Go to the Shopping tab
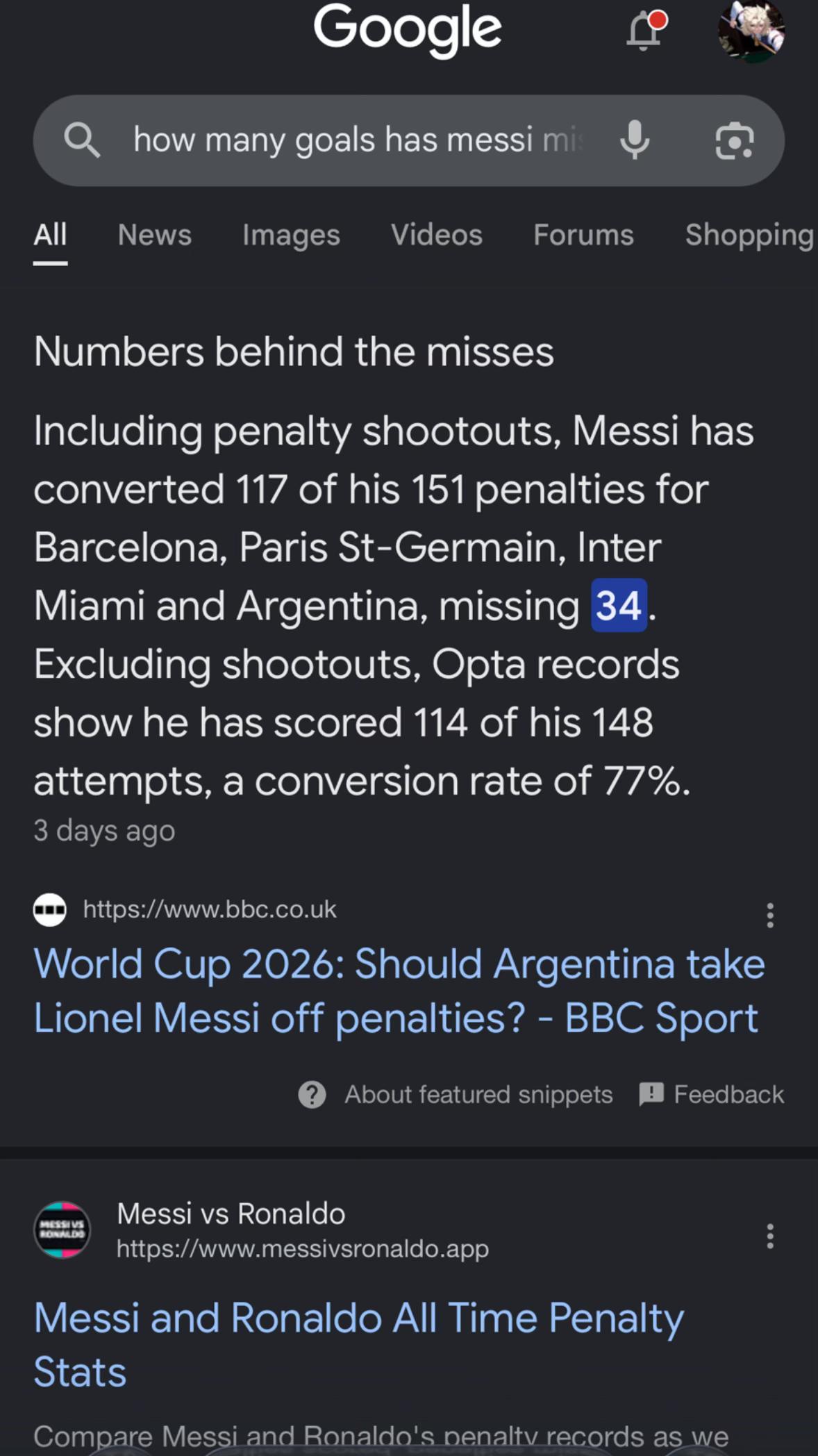The width and height of the screenshot is (818, 1456). 750,235
